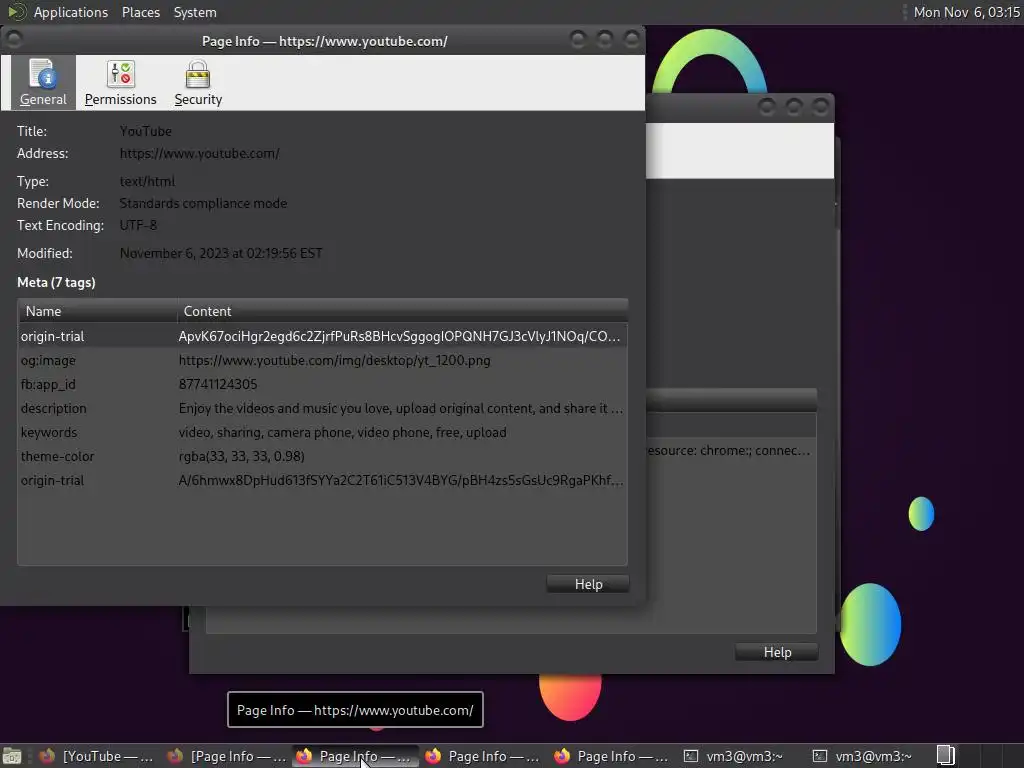Select the first origin-trial meta row starting ApvK67
This screenshot has height=768, width=1024.
(323, 336)
